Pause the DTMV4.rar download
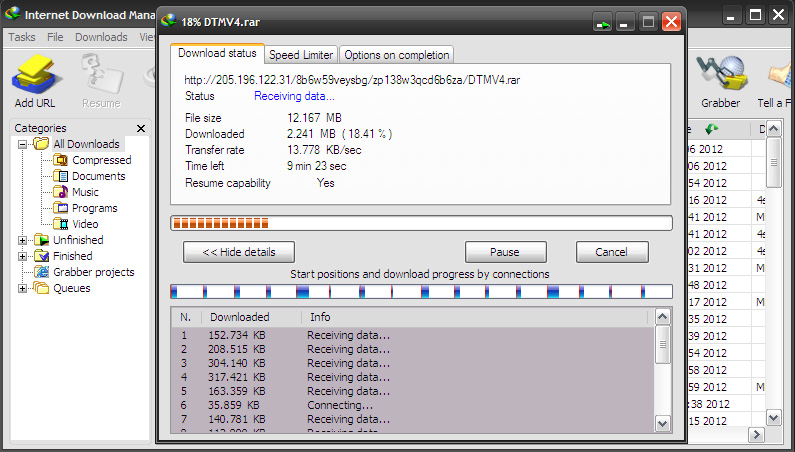The height and width of the screenshot is (452, 795). tap(505, 252)
